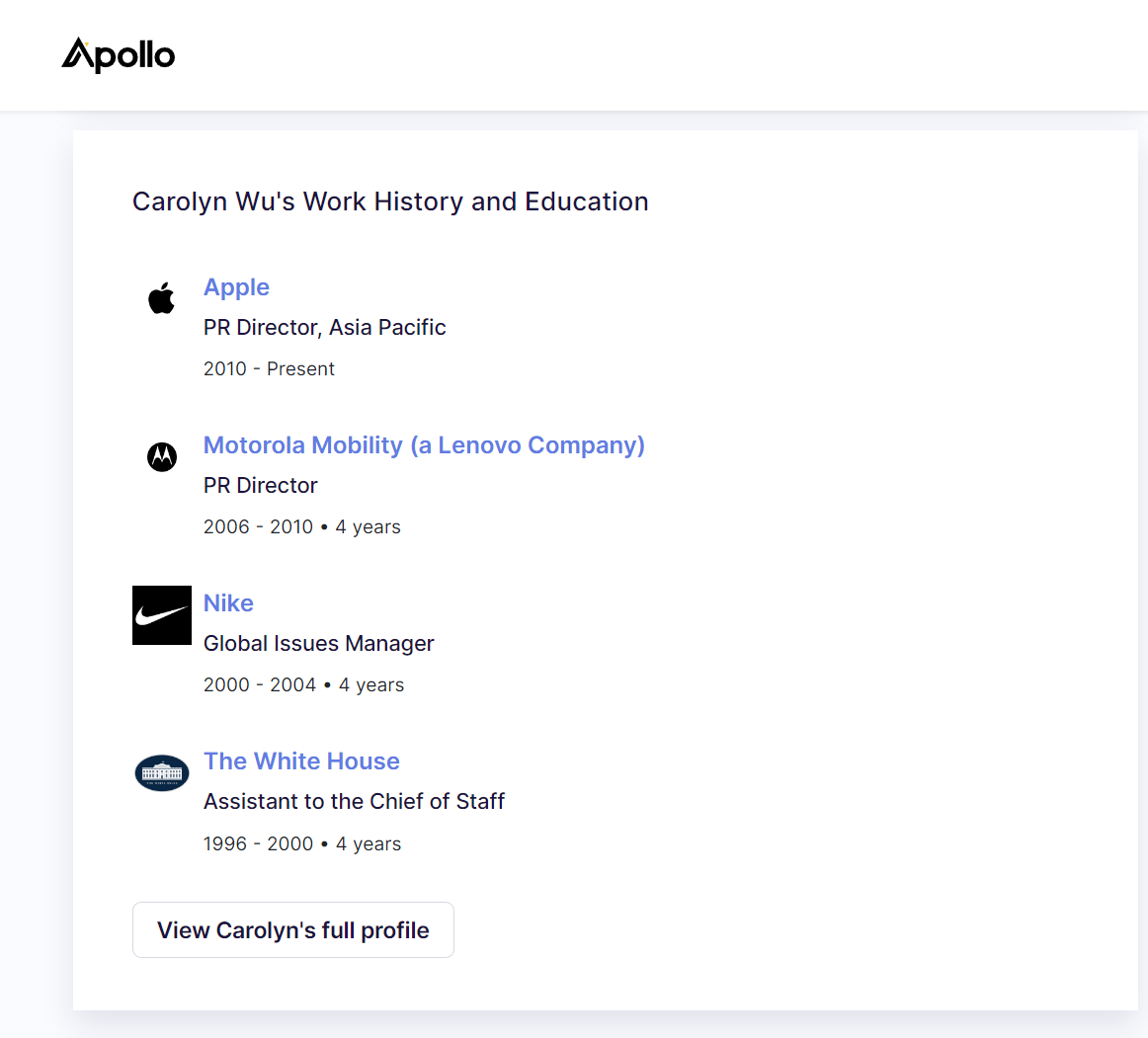
Task: Click the Apollo logo in the header
Action: click(118, 55)
